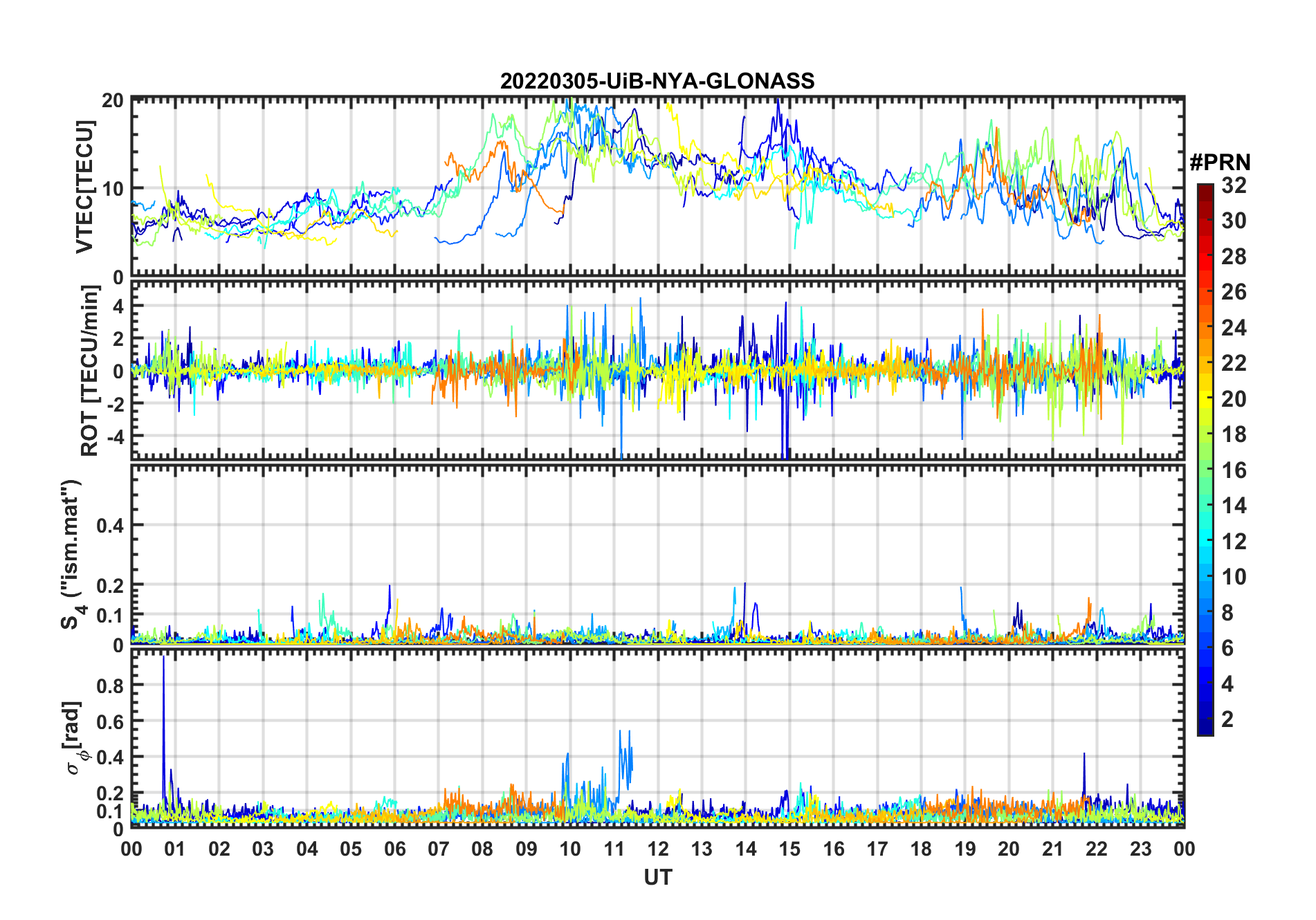Click colorbar tick label 10

click(1234, 577)
